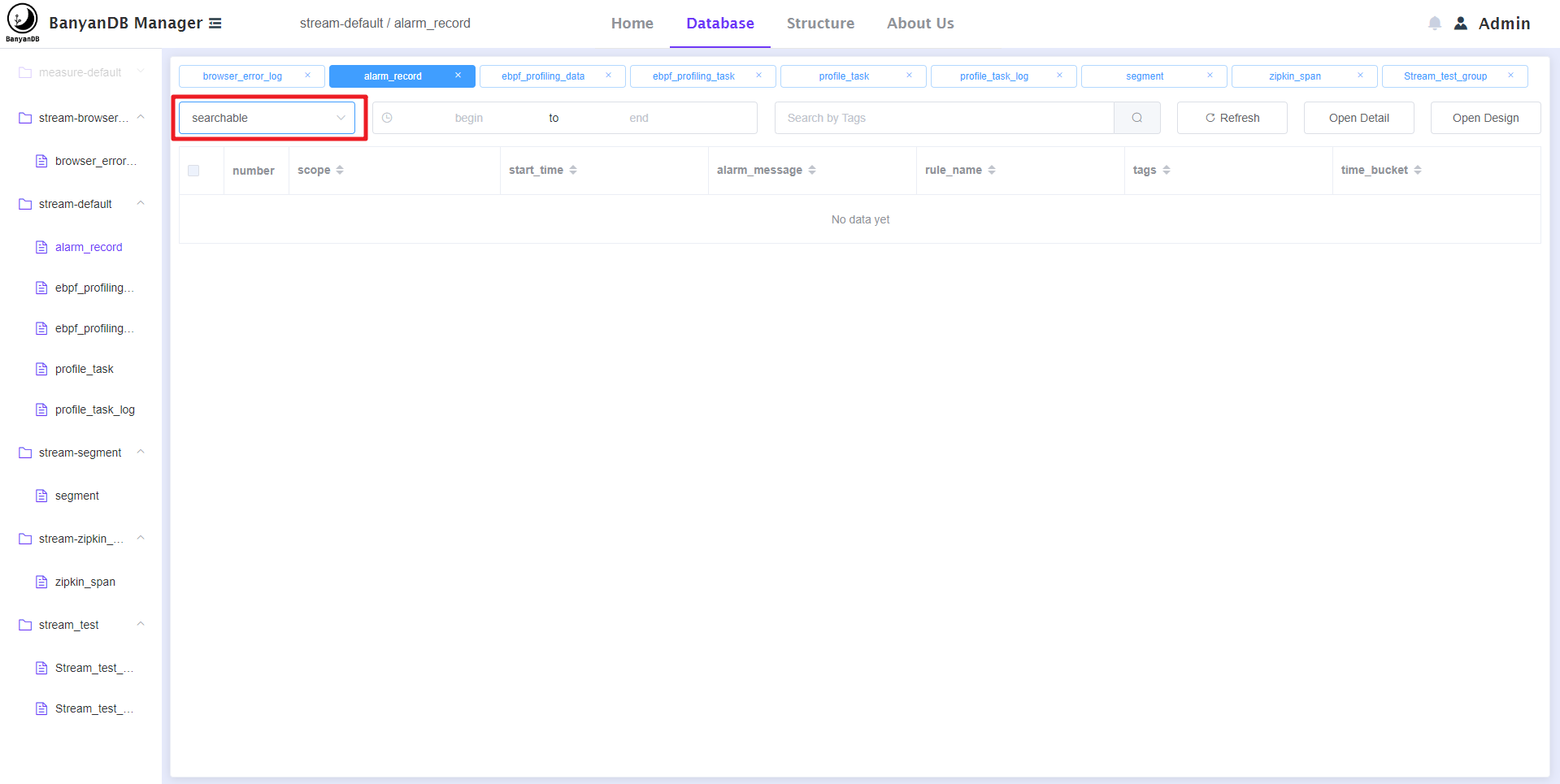The image size is (1560, 784).
Task: Sort by alarm_message column arrows
Action: 812,170
